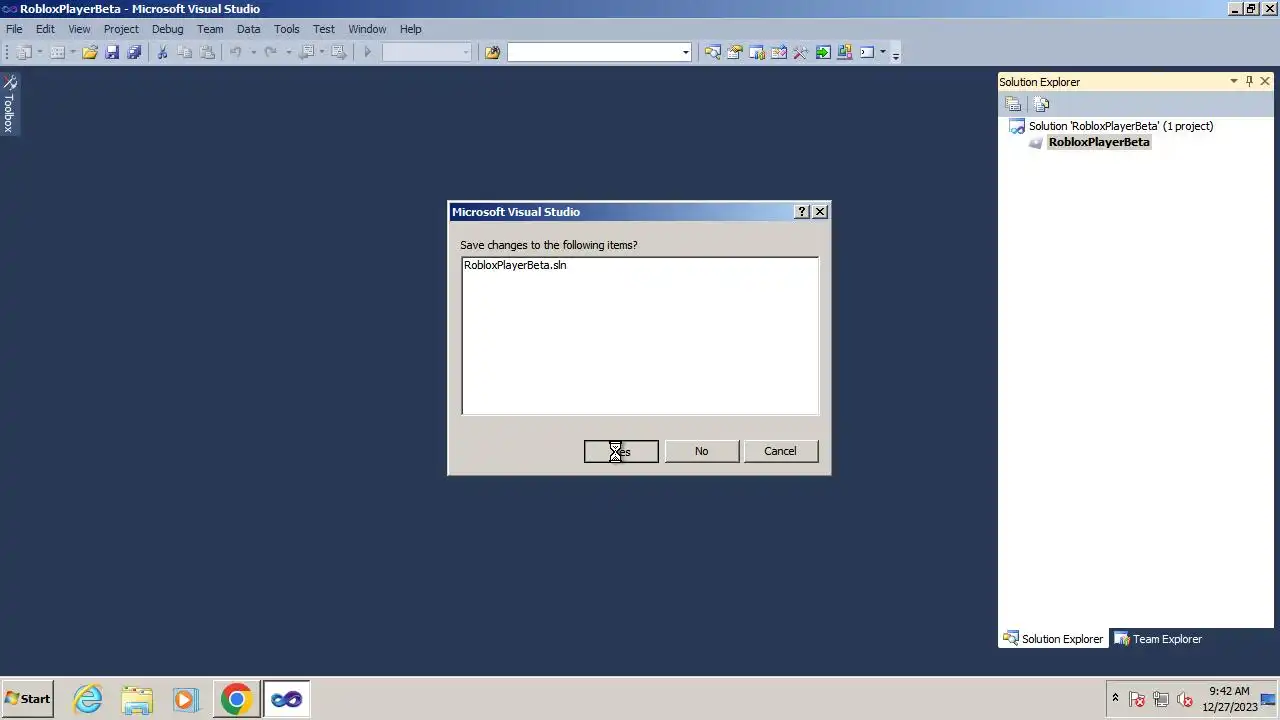Image resolution: width=1280 pixels, height=720 pixels.
Task: Show hidden system tray icons
Action: tap(1115, 698)
